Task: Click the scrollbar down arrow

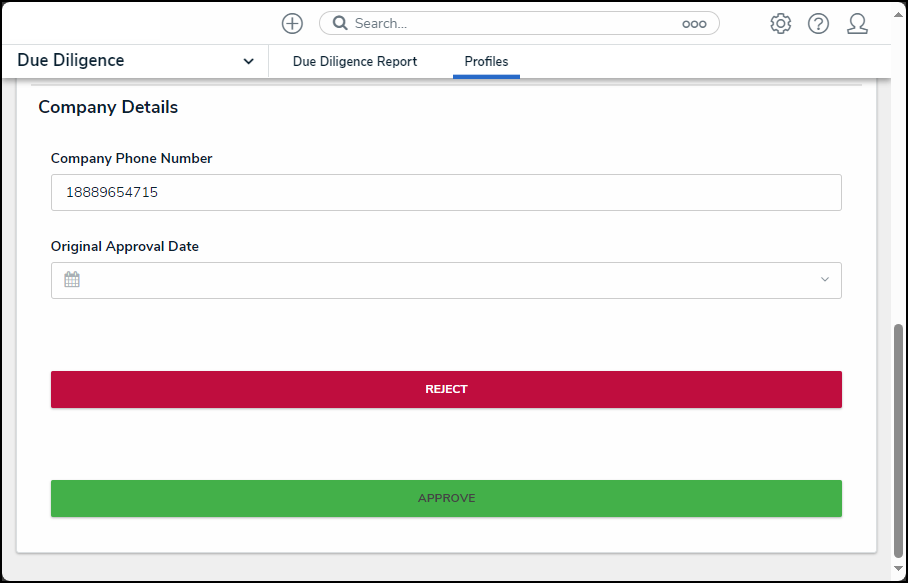Action: 898,567
